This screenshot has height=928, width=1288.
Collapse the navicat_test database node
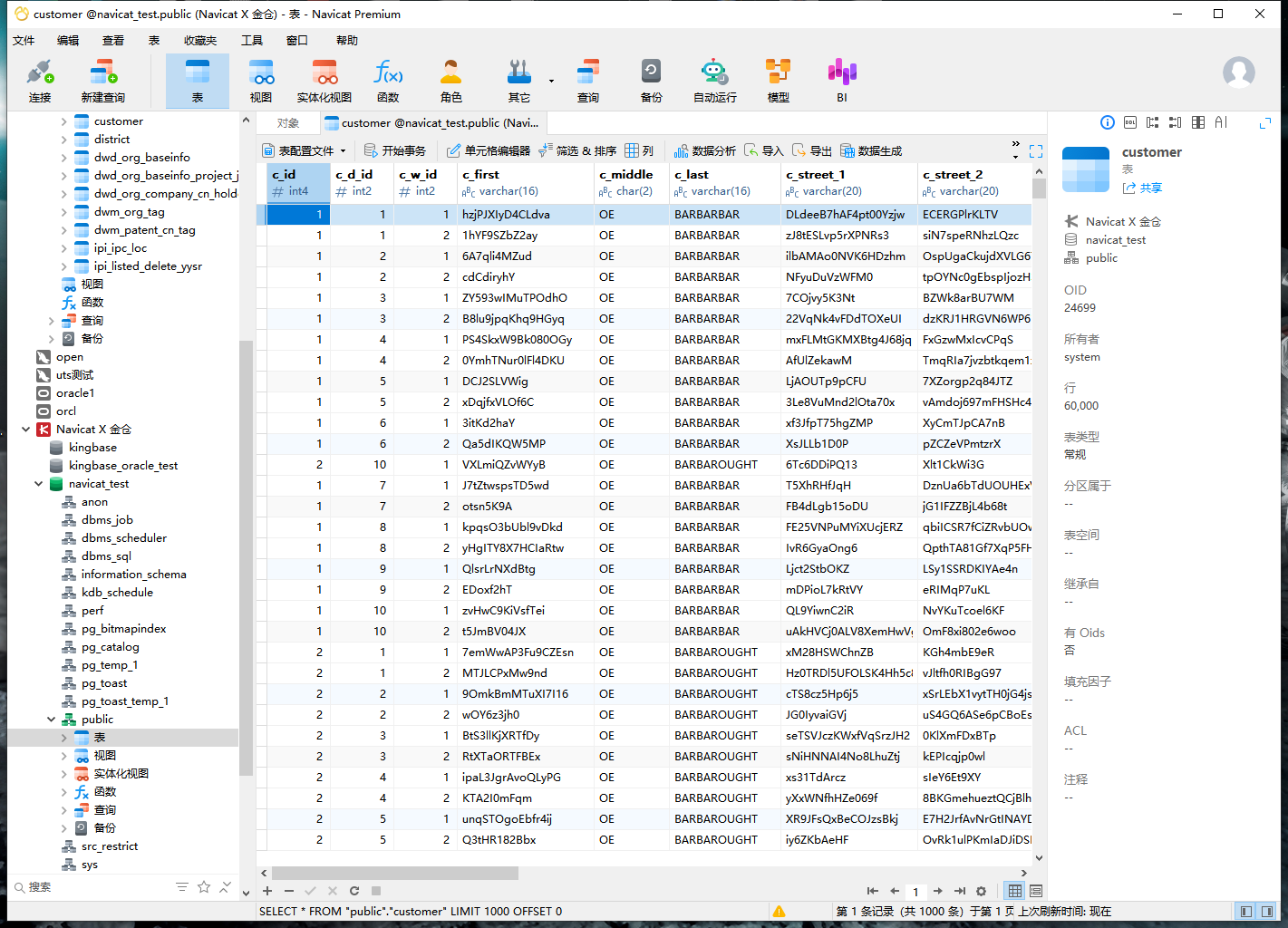38,483
